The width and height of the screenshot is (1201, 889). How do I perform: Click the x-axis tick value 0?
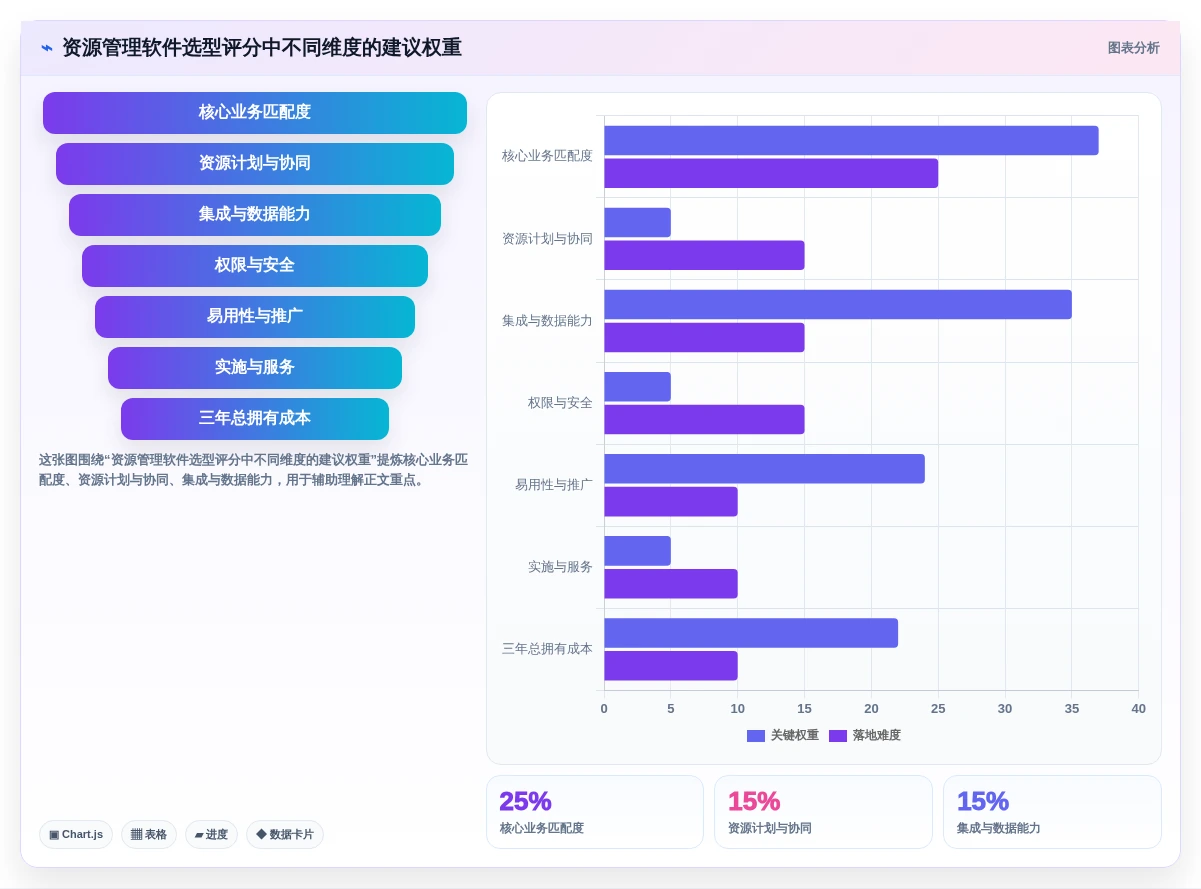pos(604,709)
